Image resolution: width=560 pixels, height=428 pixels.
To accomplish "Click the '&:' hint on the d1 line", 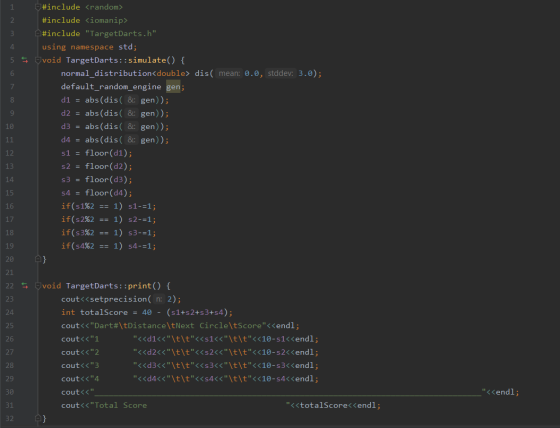I will click(131, 100).
